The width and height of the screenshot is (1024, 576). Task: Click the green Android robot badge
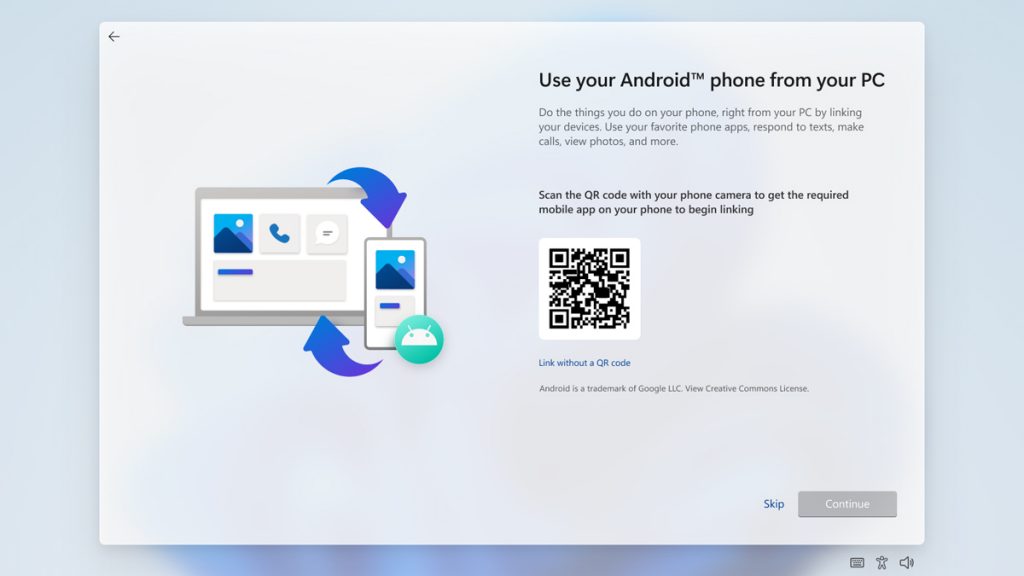[419, 340]
